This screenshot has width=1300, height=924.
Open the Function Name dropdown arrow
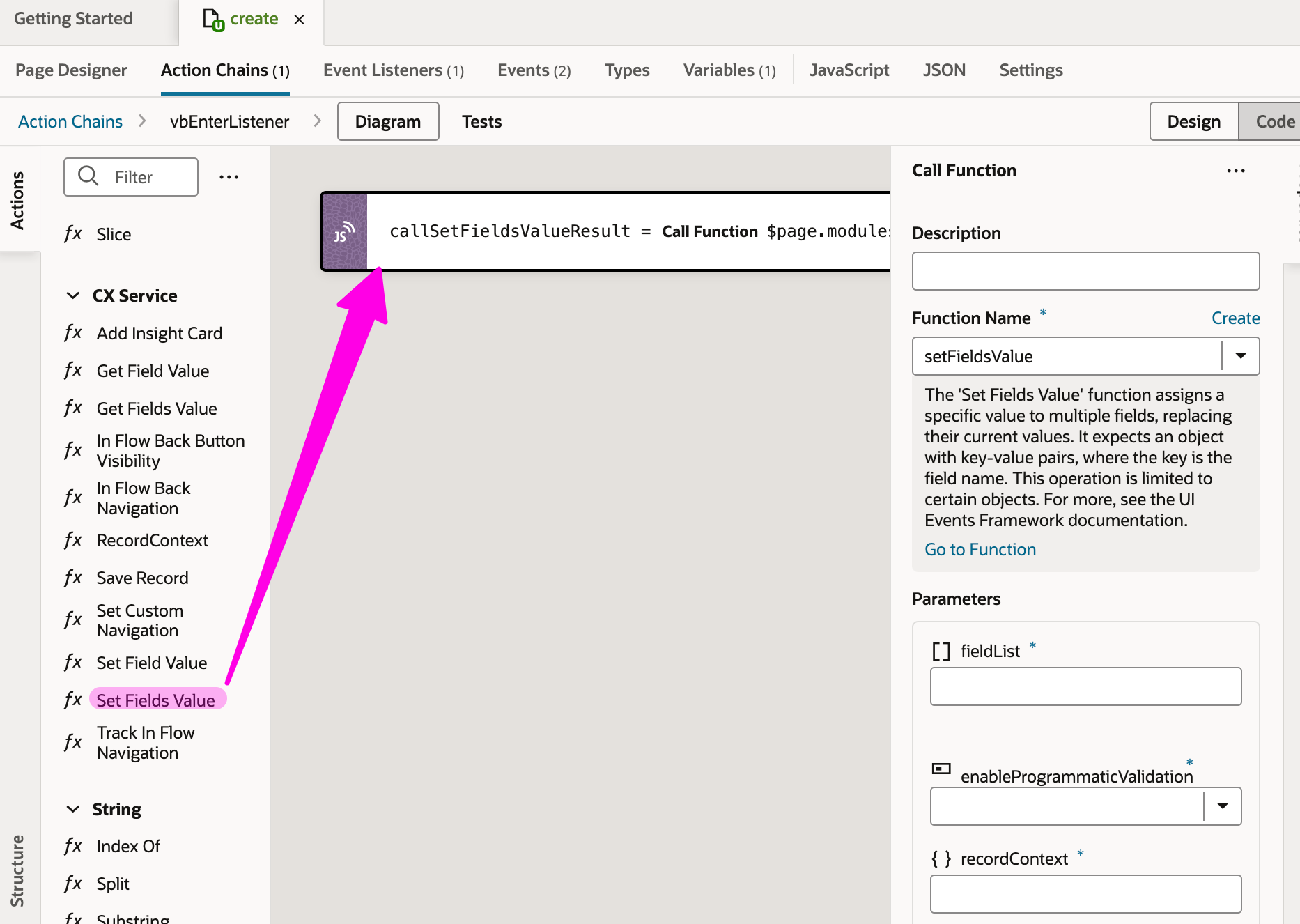pyautogui.click(x=1240, y=356)
